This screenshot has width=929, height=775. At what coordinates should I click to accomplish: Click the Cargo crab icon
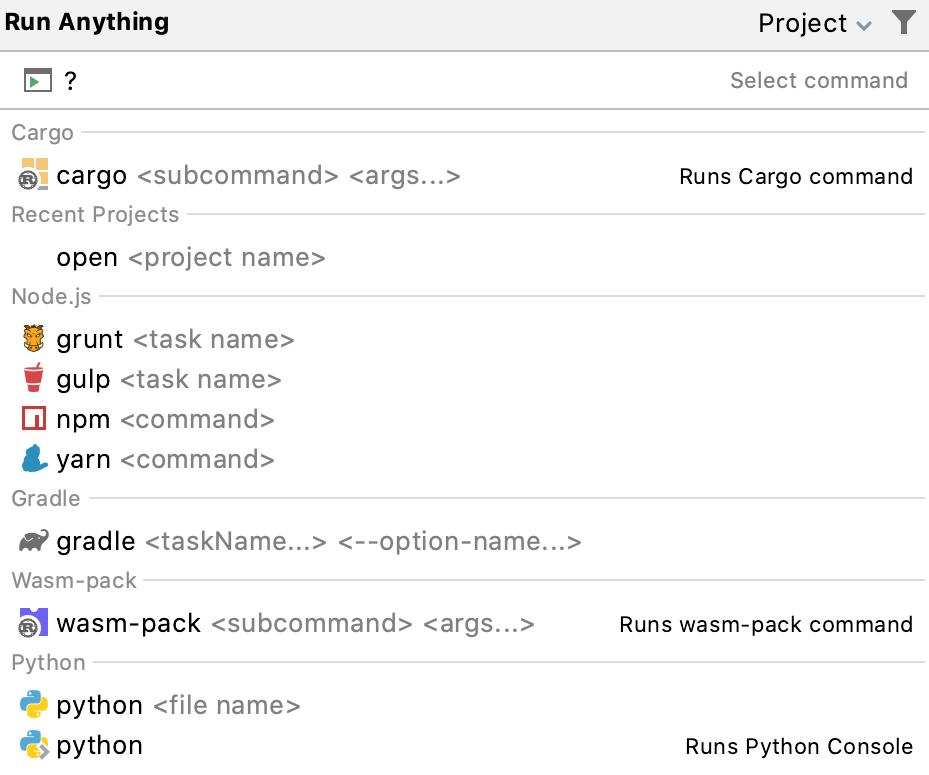coord(31,175)
